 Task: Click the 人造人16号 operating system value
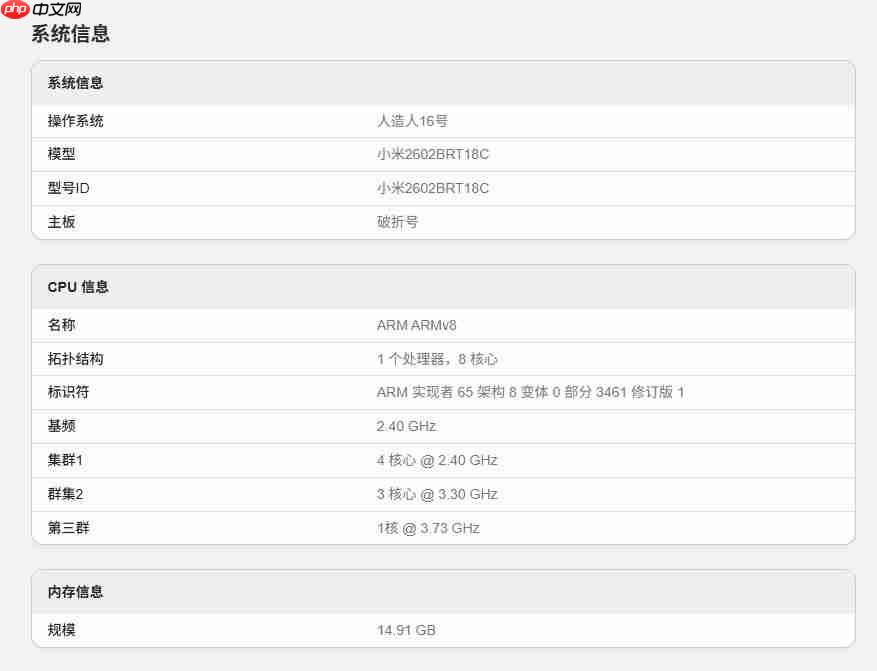click(x=413, y=121)
